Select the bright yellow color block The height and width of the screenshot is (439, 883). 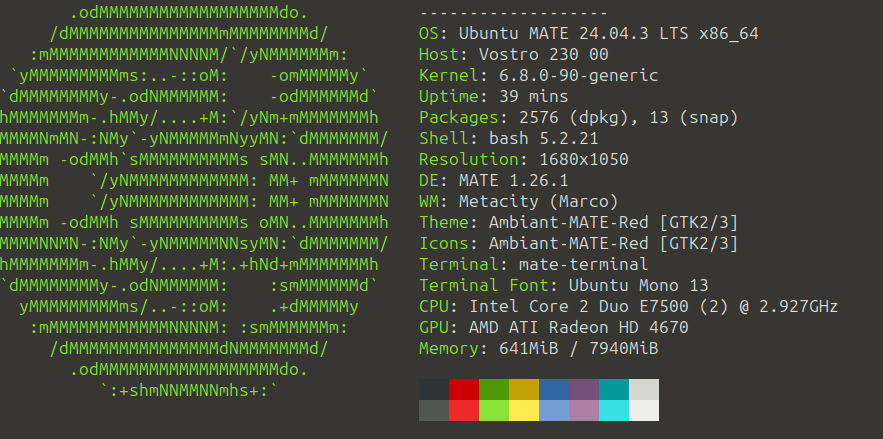click(524, 410)
